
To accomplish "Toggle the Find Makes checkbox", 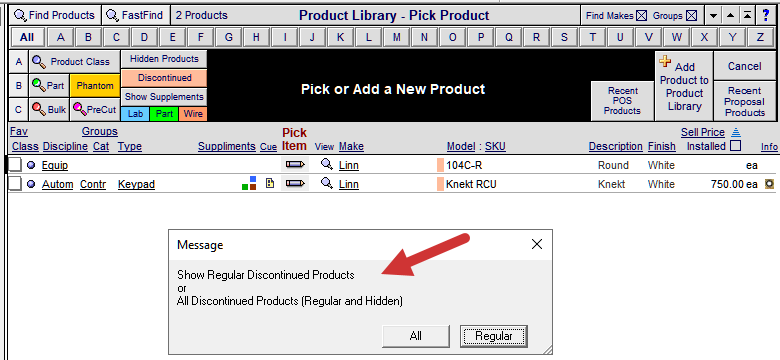I will [x=642, y=16].
